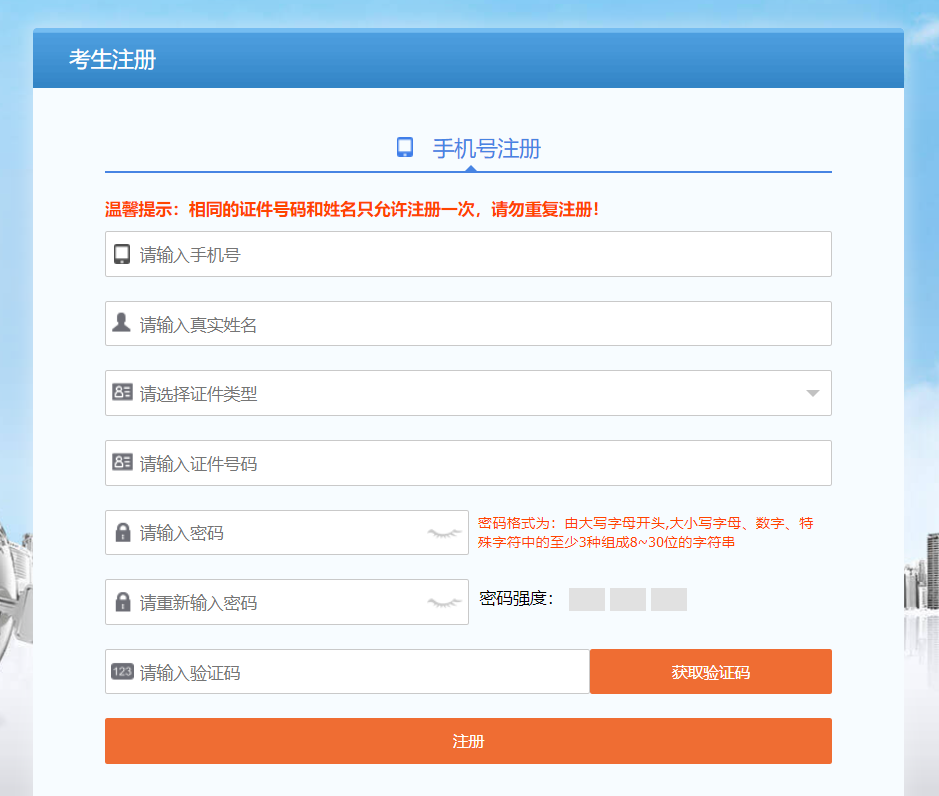
Task: Open the 证件类型 dropdown menu
Action: [x=815, y=393]
